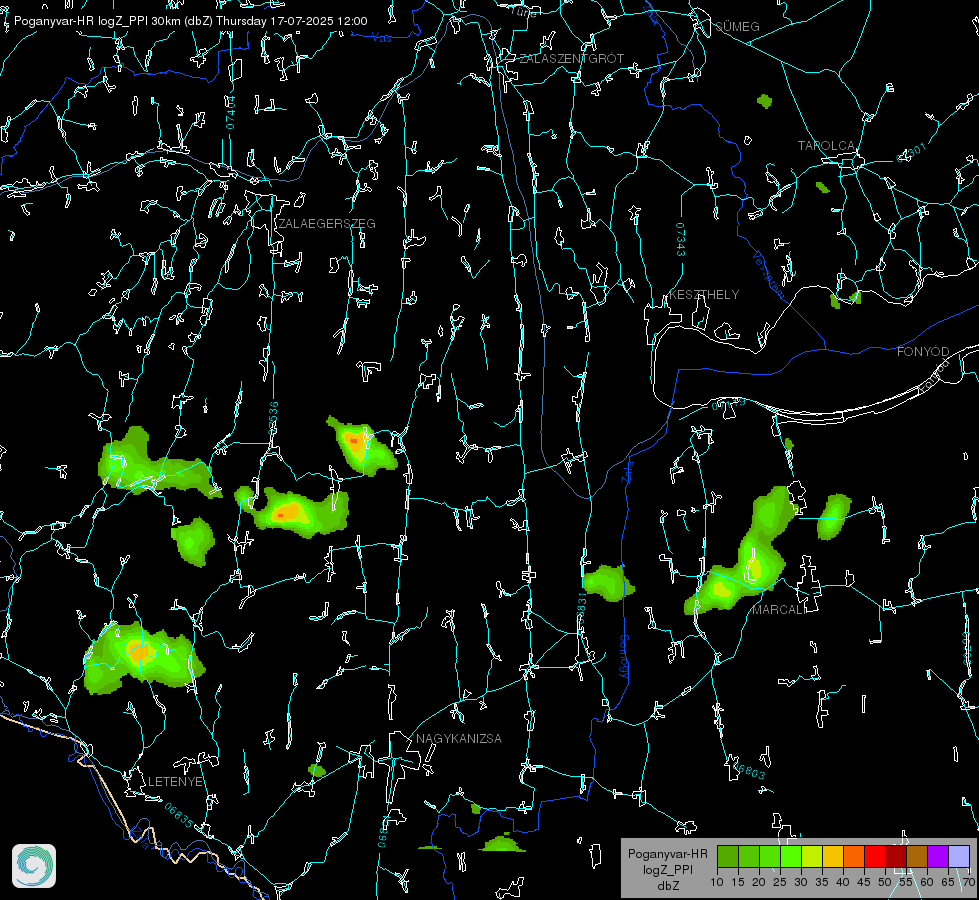Click the legend tick value 25

[x=780, y=882]
